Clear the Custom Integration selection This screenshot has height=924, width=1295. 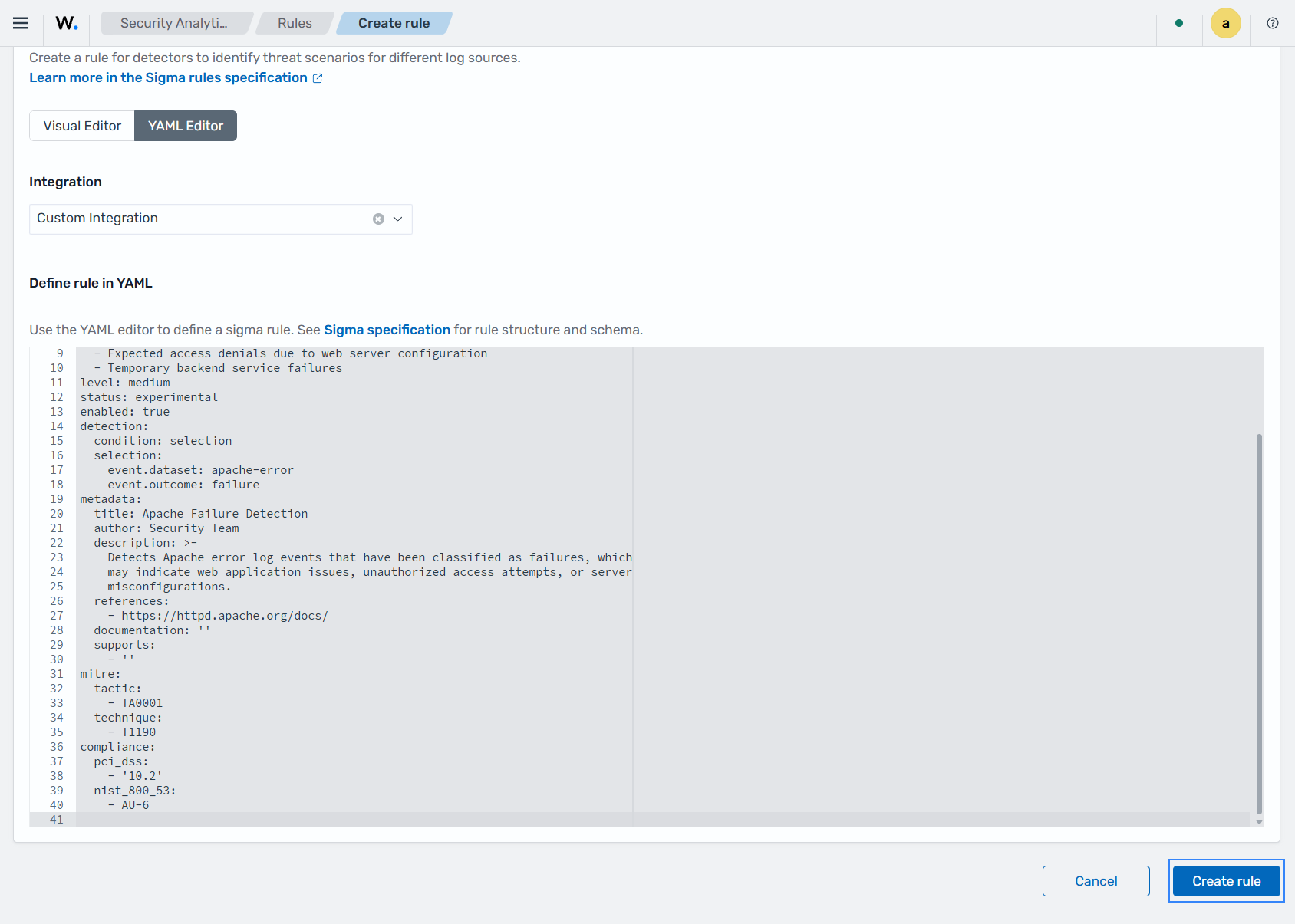(x=378, y=219)
